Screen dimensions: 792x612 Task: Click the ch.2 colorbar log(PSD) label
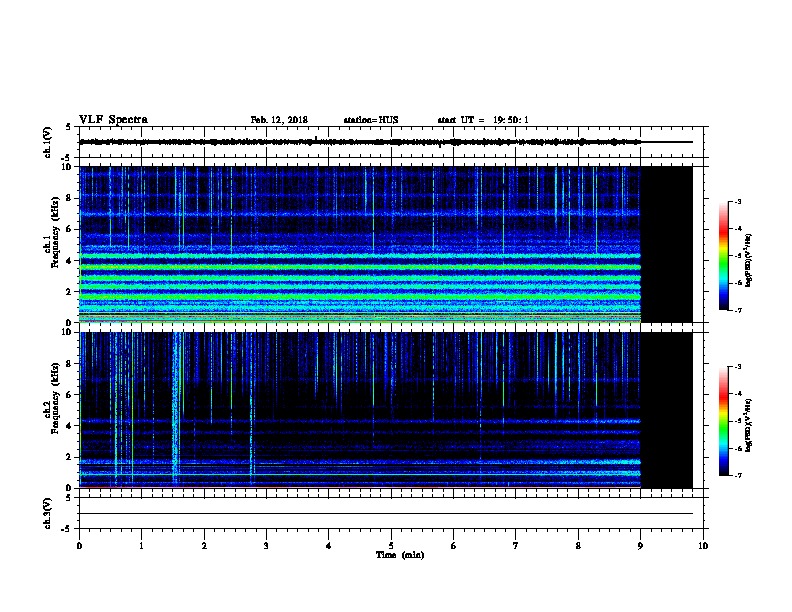click(x=748, y=425)
